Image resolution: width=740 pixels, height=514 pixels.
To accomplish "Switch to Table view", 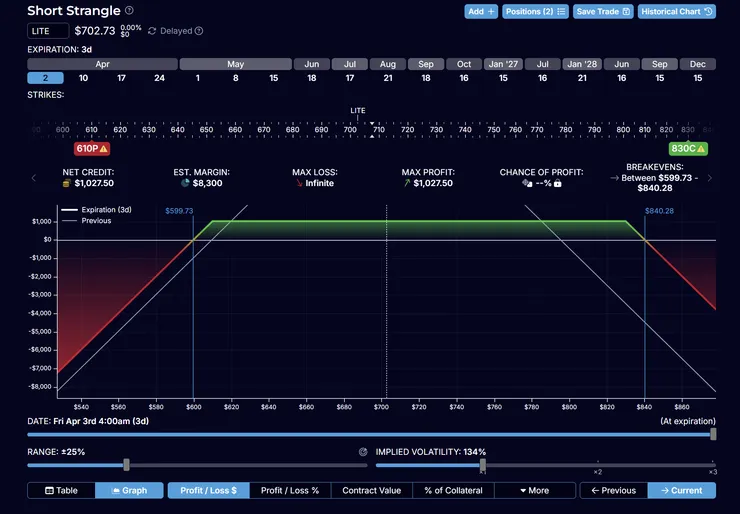I will point(61,490).
